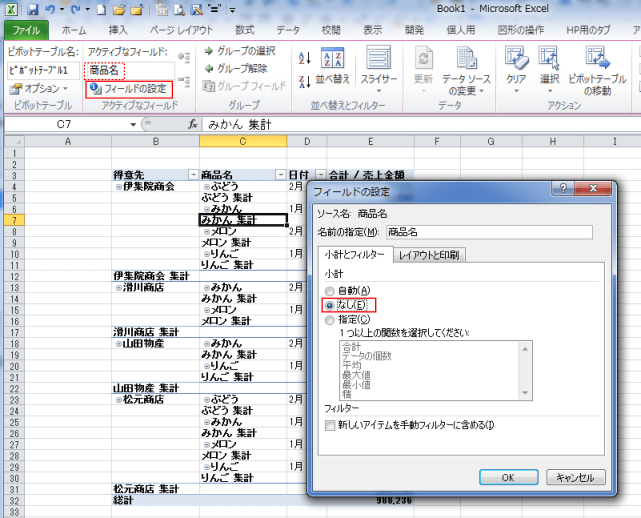The width and height of the screenshot is (641, 518).
Task: Collapse the 滑川商店 group
Action: [x=119, y=288]
